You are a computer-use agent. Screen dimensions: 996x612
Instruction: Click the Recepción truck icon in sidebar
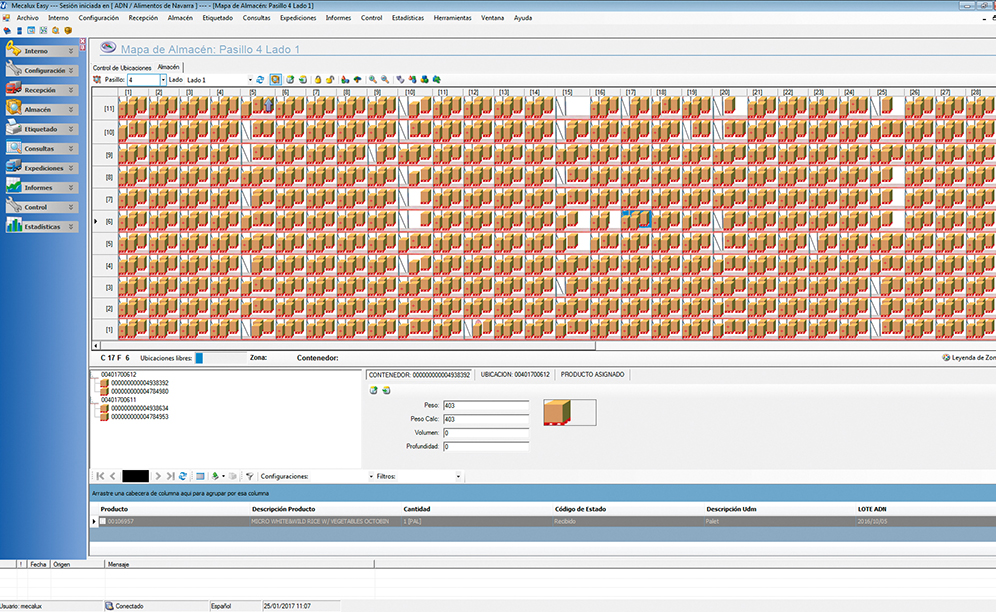click(15, 90)
